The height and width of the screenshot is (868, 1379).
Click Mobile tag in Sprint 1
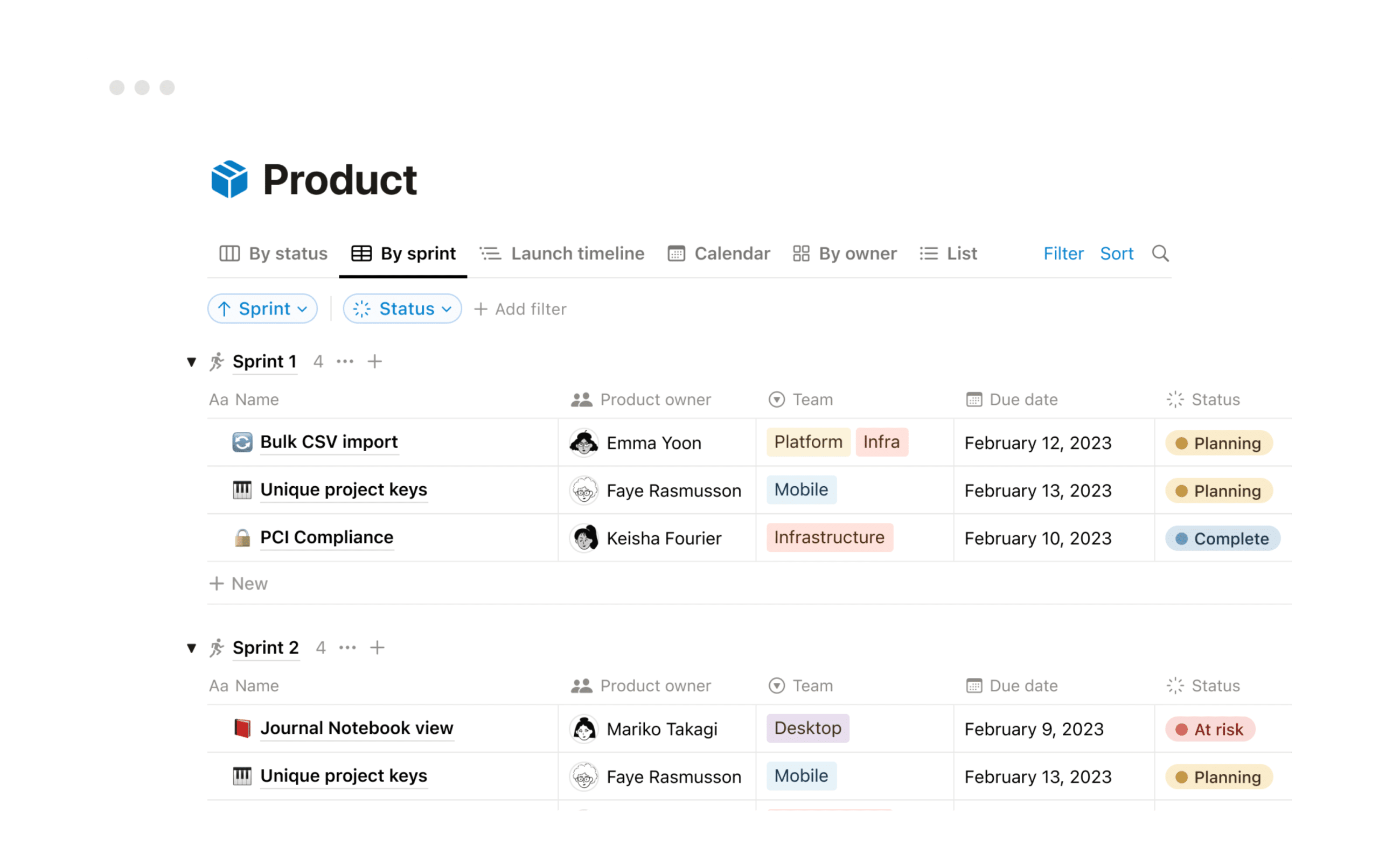tap(801, 489)
